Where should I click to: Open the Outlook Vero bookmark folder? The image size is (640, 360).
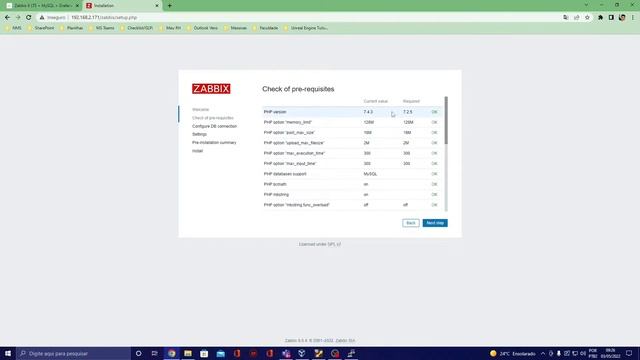click(x=202, y=28)
